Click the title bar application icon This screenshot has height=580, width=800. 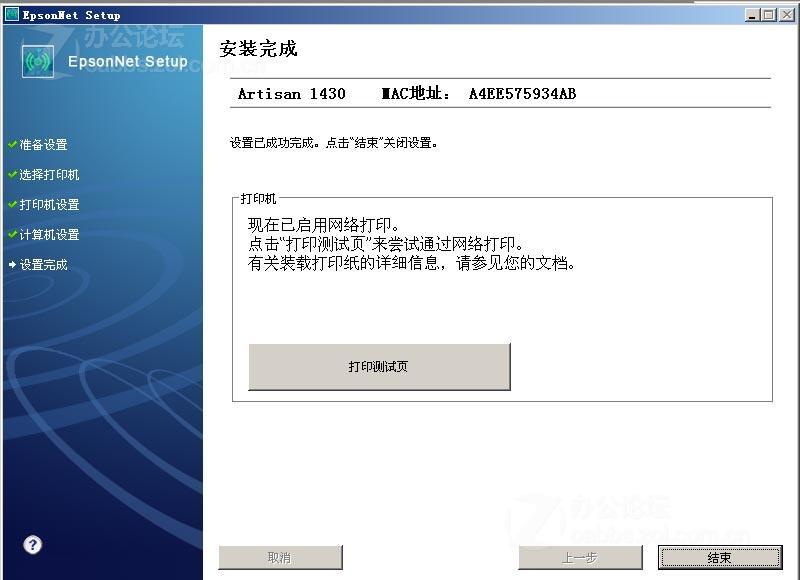[12, 15]
